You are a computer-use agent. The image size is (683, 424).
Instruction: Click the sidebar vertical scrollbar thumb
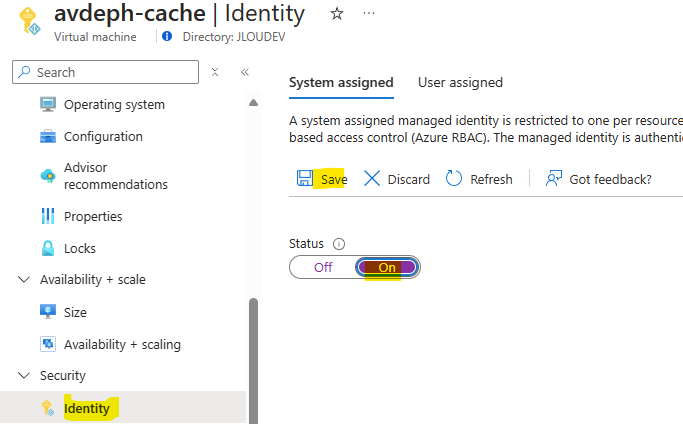(x=254, y=361)
